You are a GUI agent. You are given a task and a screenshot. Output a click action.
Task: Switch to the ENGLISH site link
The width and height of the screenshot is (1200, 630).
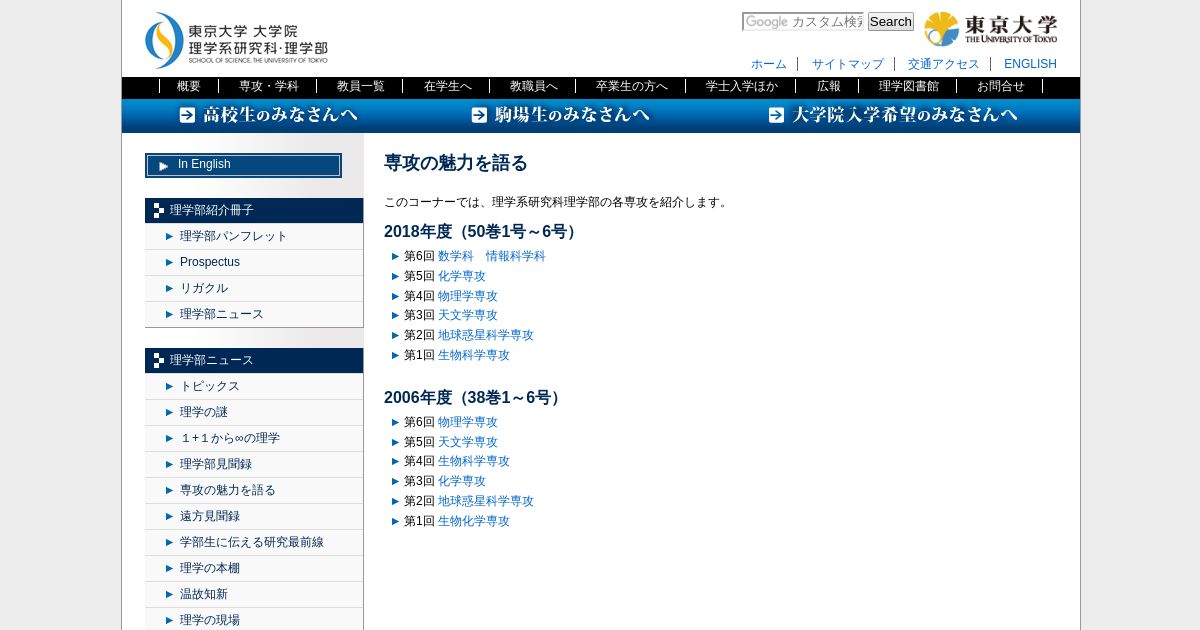pos(1030,64)
